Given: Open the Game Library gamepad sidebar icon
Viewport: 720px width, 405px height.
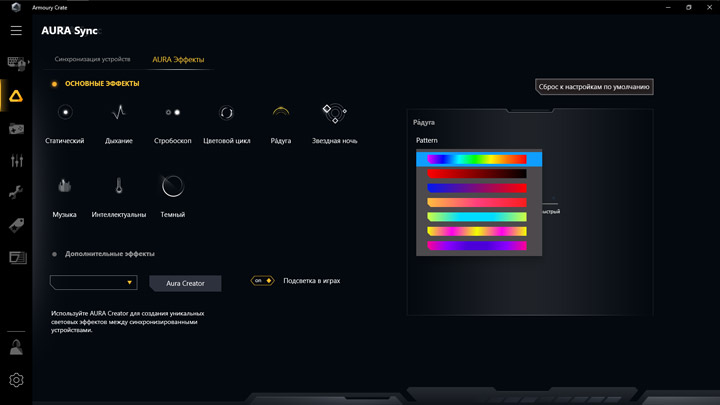Looking at the screenshot, I should tap(17, 129).
